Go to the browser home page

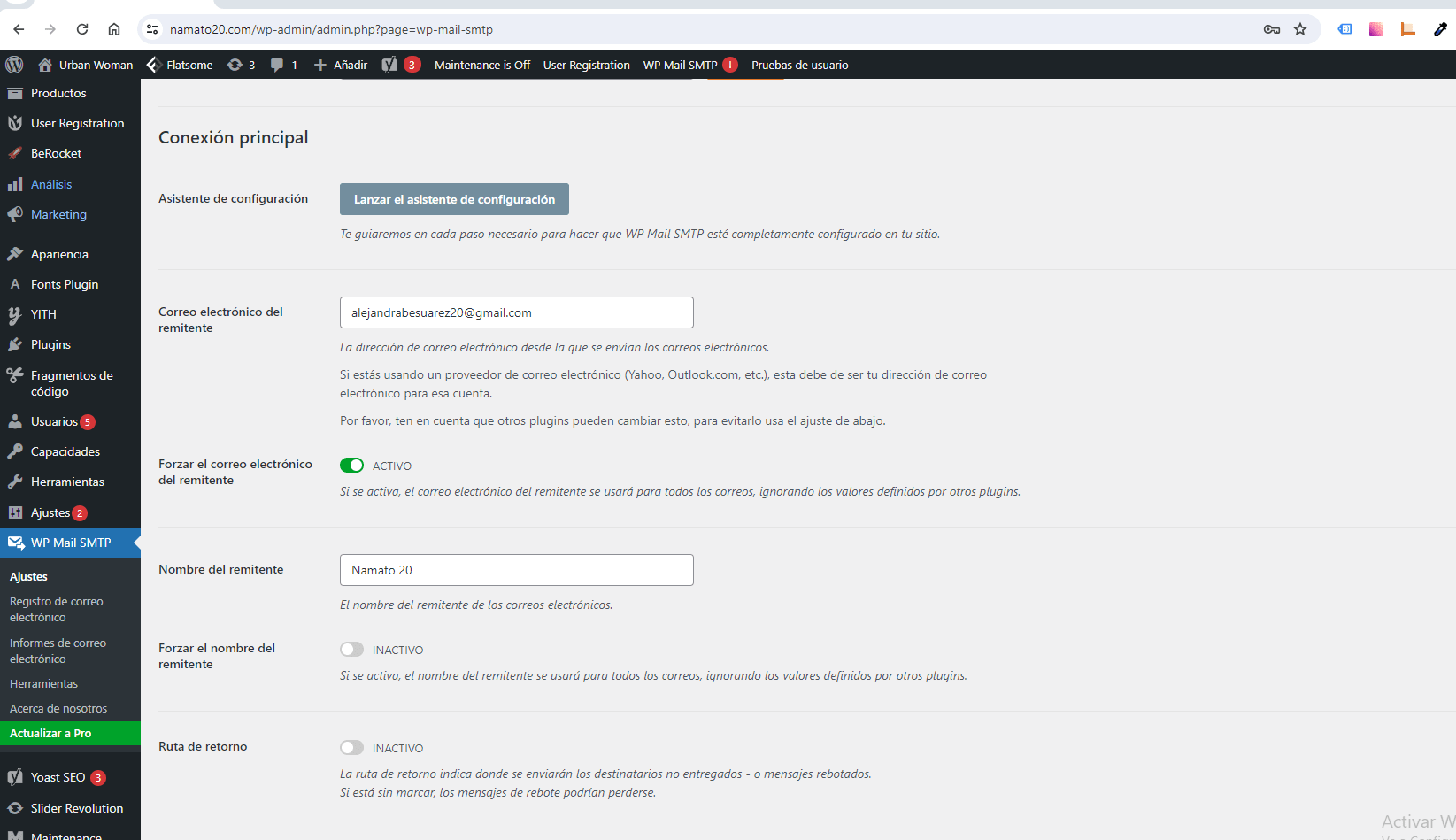pos(114,29)
